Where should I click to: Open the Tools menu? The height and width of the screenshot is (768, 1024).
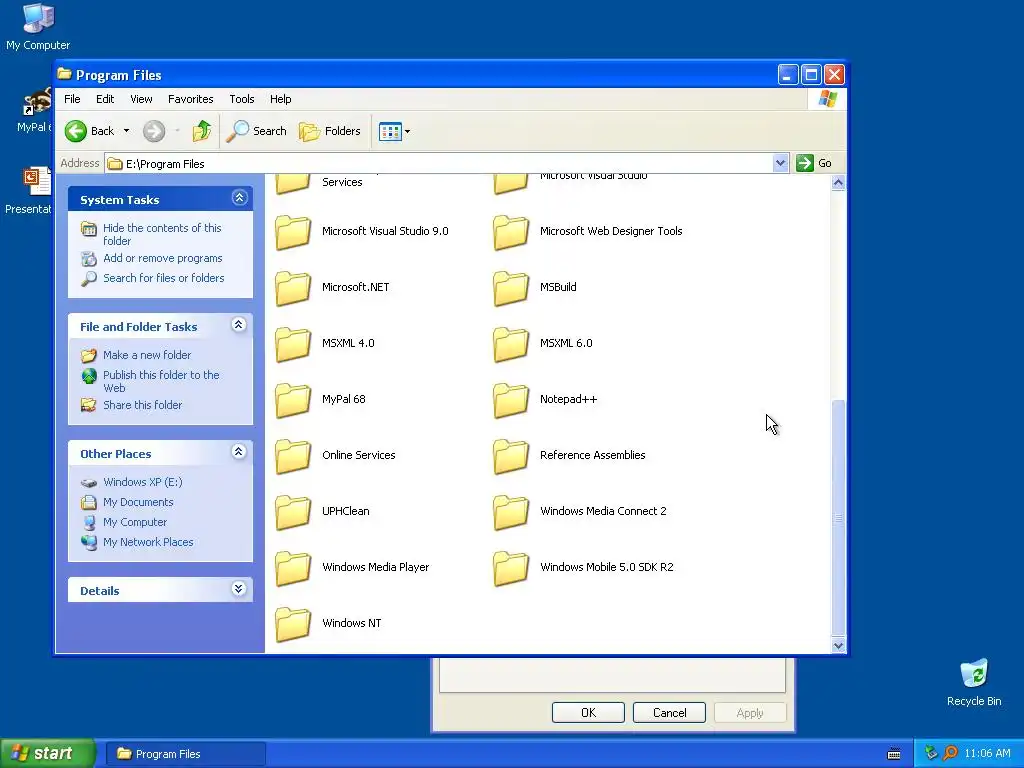pyautogui.click(x=242, y=99)
